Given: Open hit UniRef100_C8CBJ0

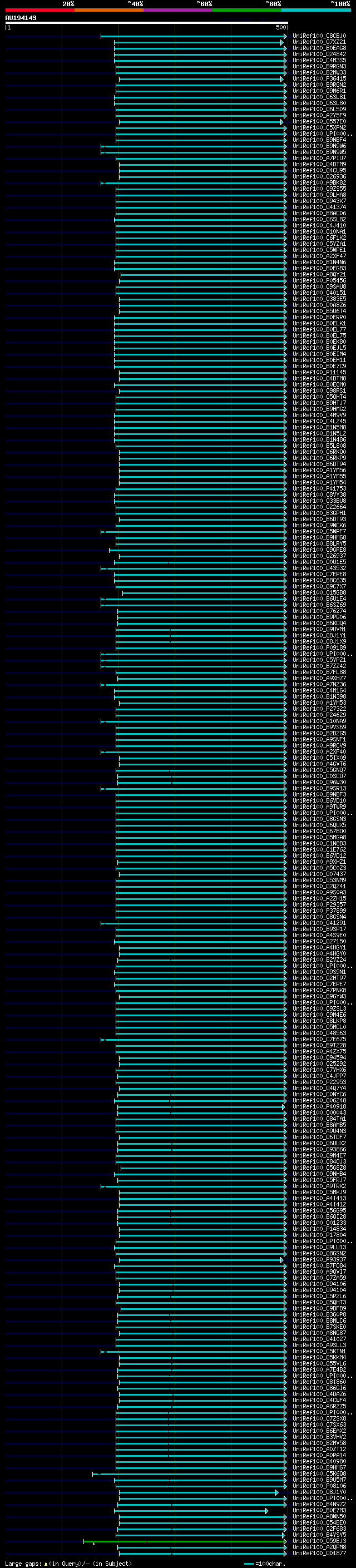Looking at the screenshot, I should point(319,36).
